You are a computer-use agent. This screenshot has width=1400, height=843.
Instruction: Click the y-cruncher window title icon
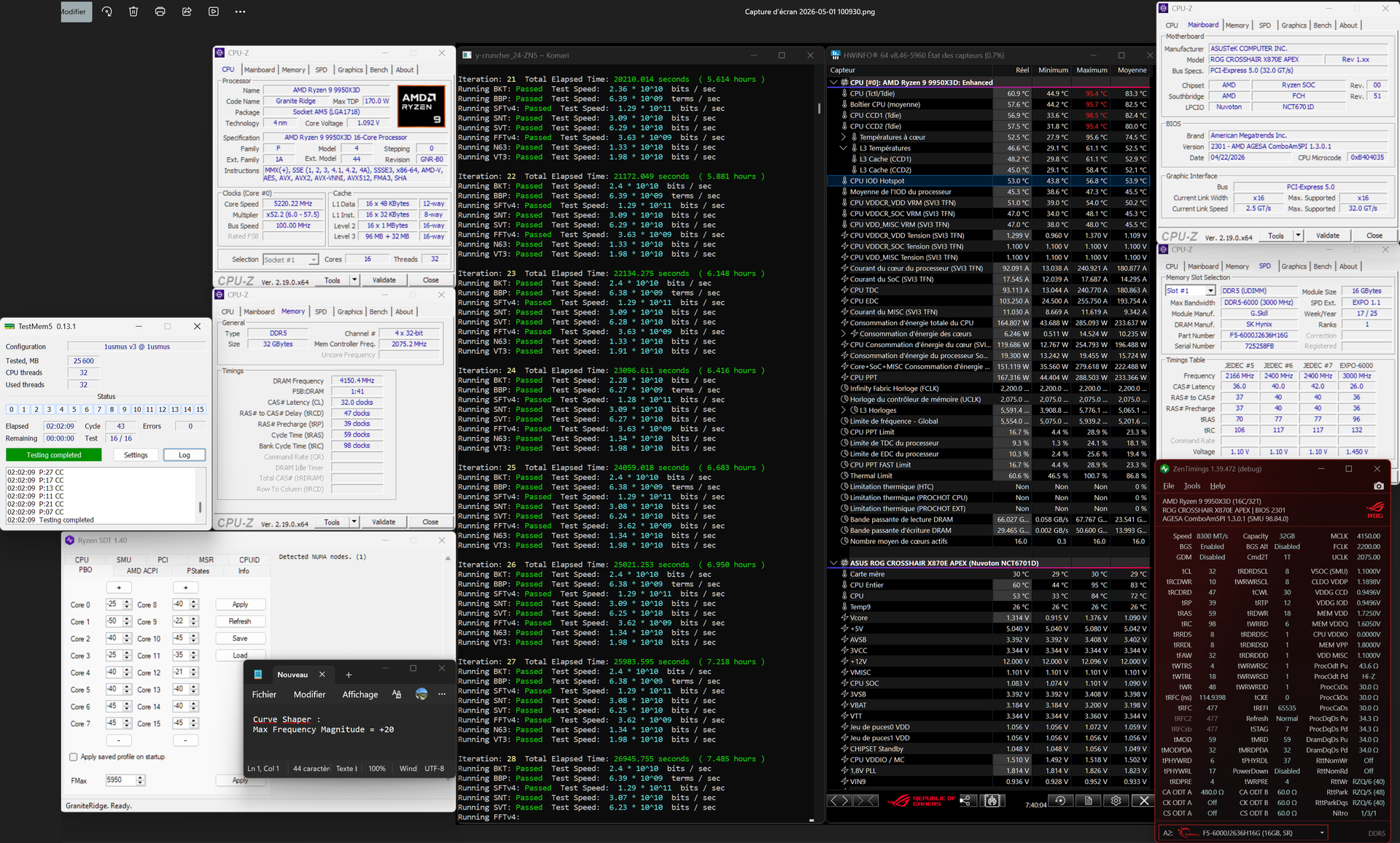pos(467,55)
